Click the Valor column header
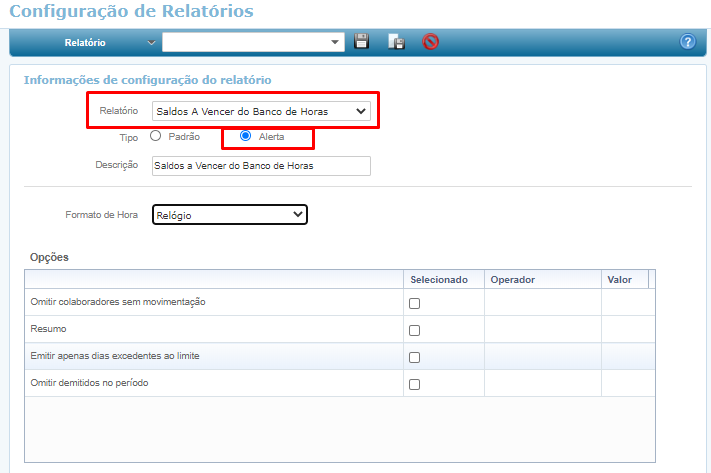The image size is (711, 473). click(x=619, y=280)
